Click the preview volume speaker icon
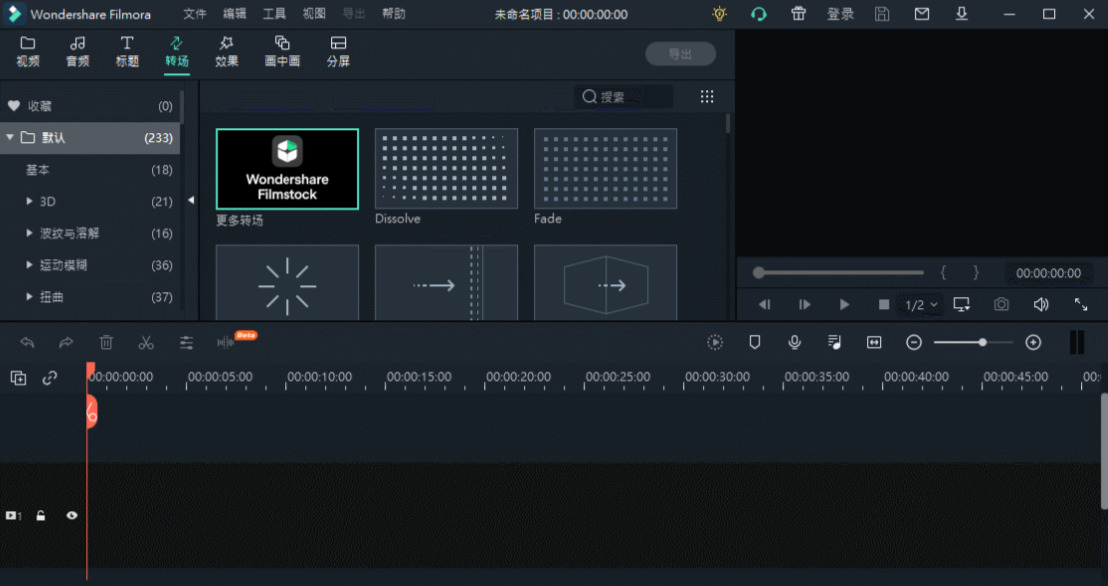 1041,305
